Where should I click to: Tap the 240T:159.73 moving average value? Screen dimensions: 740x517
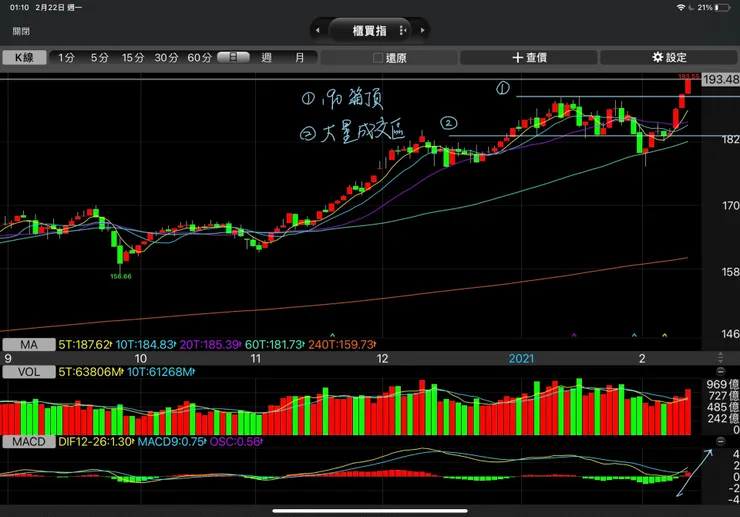point(342,345)
